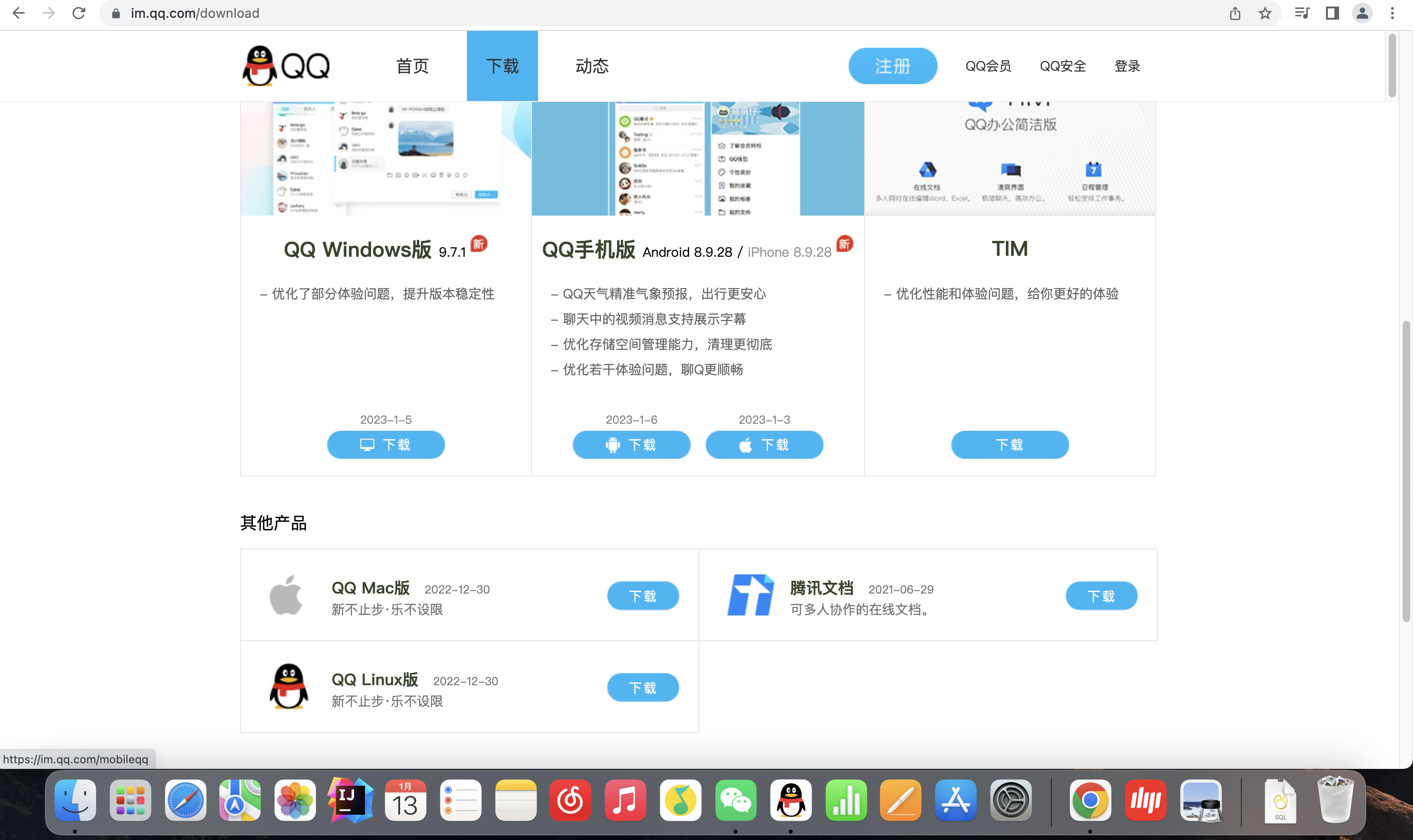Screen dimensions: 1413x840
Task: Open the media control icon in toolbar
Action: [x=1302, y=13]
